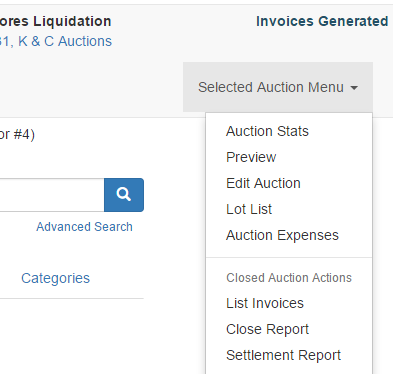
Task: Open the K & C Auctions link
Action: click(x=65, y=41)
